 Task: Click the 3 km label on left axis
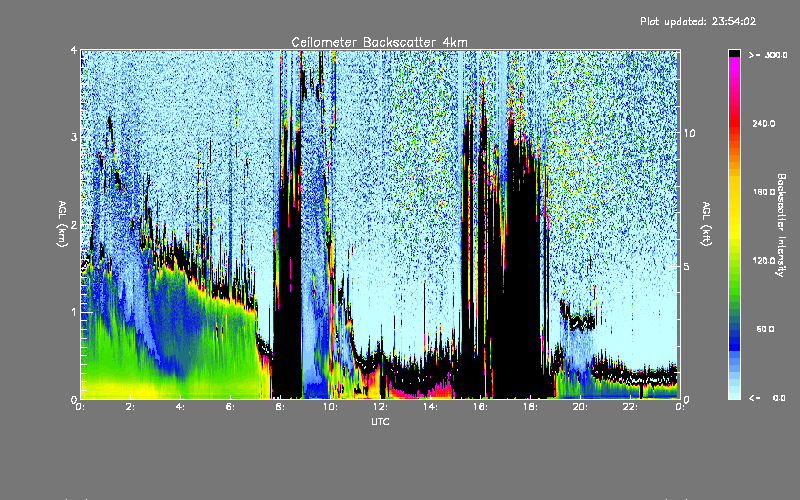click(x=74, y=137)
